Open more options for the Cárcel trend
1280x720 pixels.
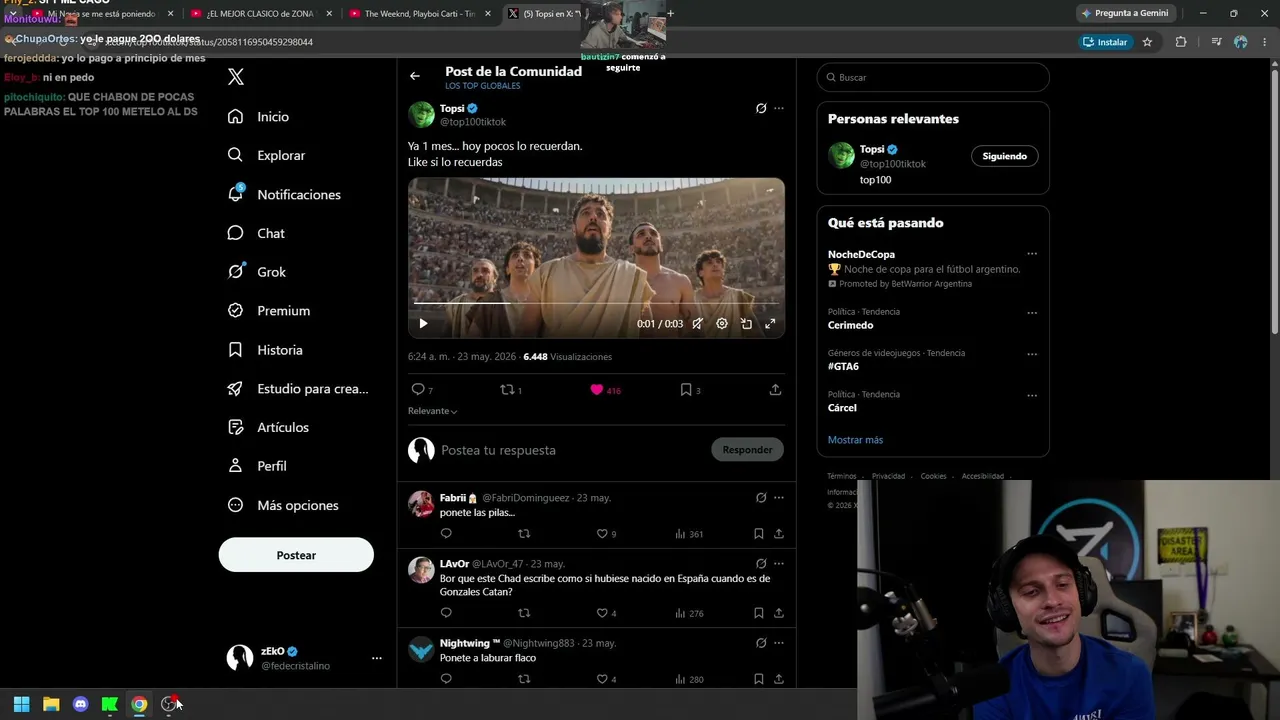(1032, 396)
